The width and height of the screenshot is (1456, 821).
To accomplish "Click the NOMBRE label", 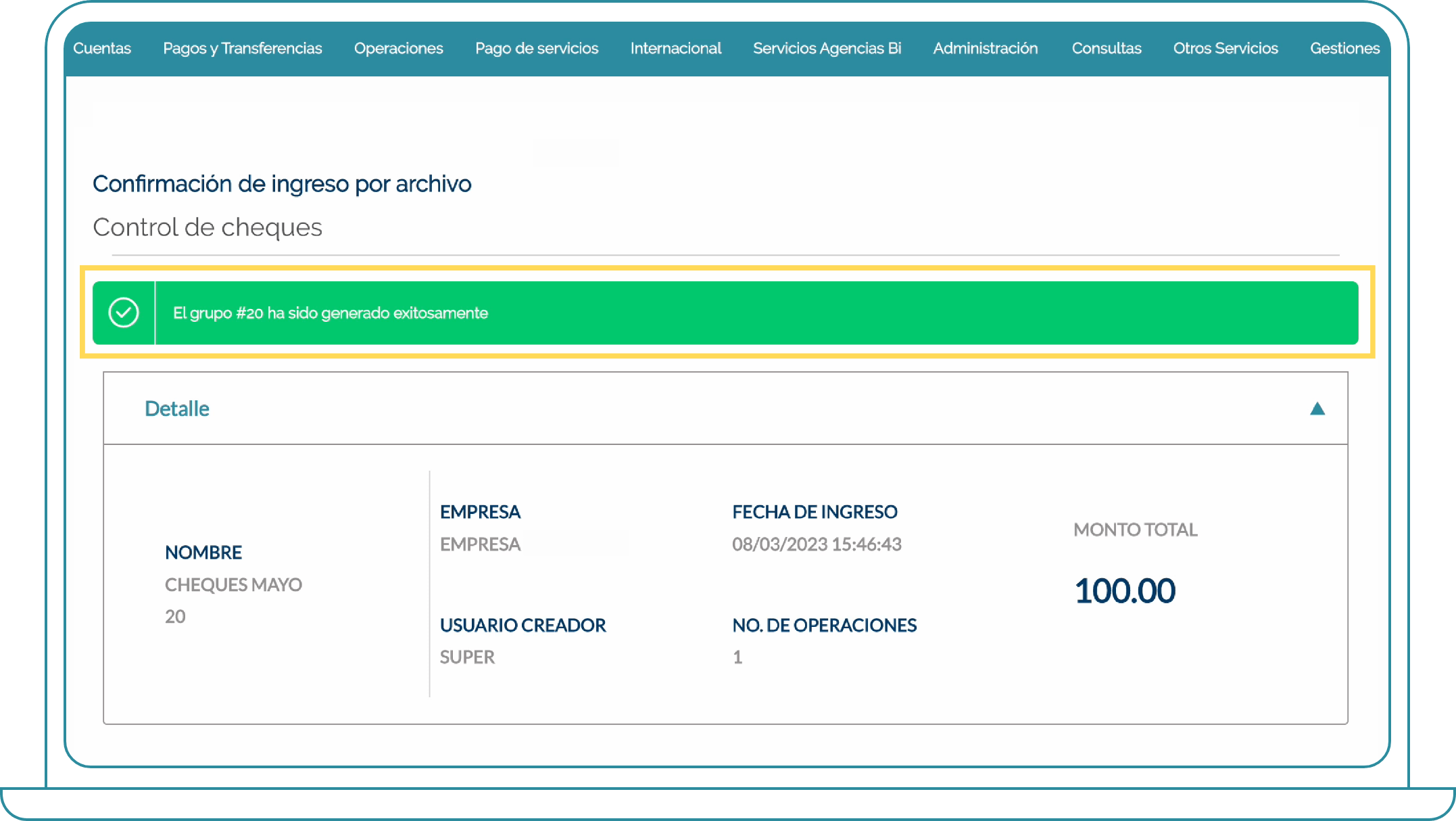I will 203,553.
